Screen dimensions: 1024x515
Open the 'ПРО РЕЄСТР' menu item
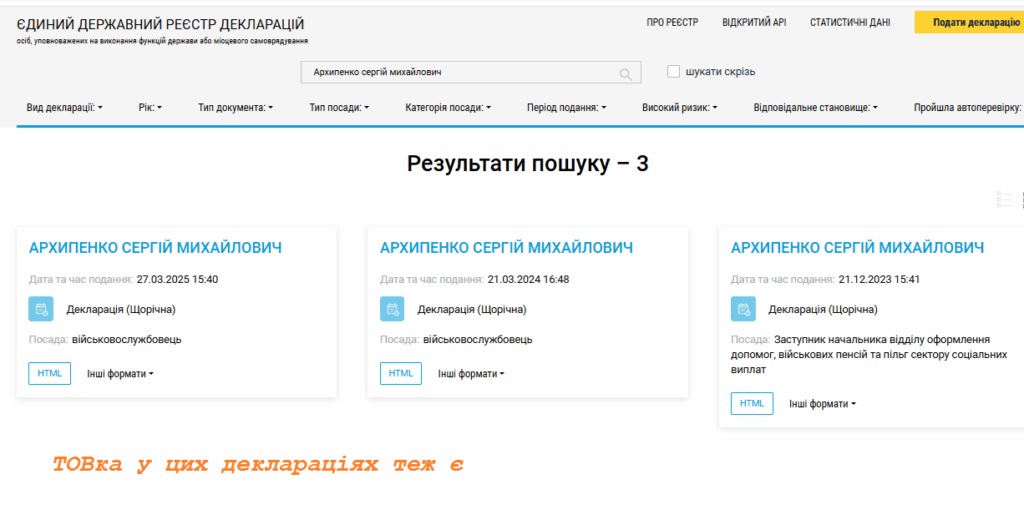672,22
